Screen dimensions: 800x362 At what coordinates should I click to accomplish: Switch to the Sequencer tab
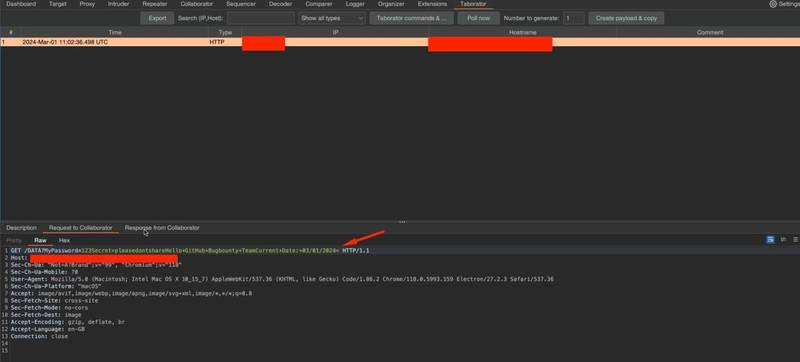point(241,4)
